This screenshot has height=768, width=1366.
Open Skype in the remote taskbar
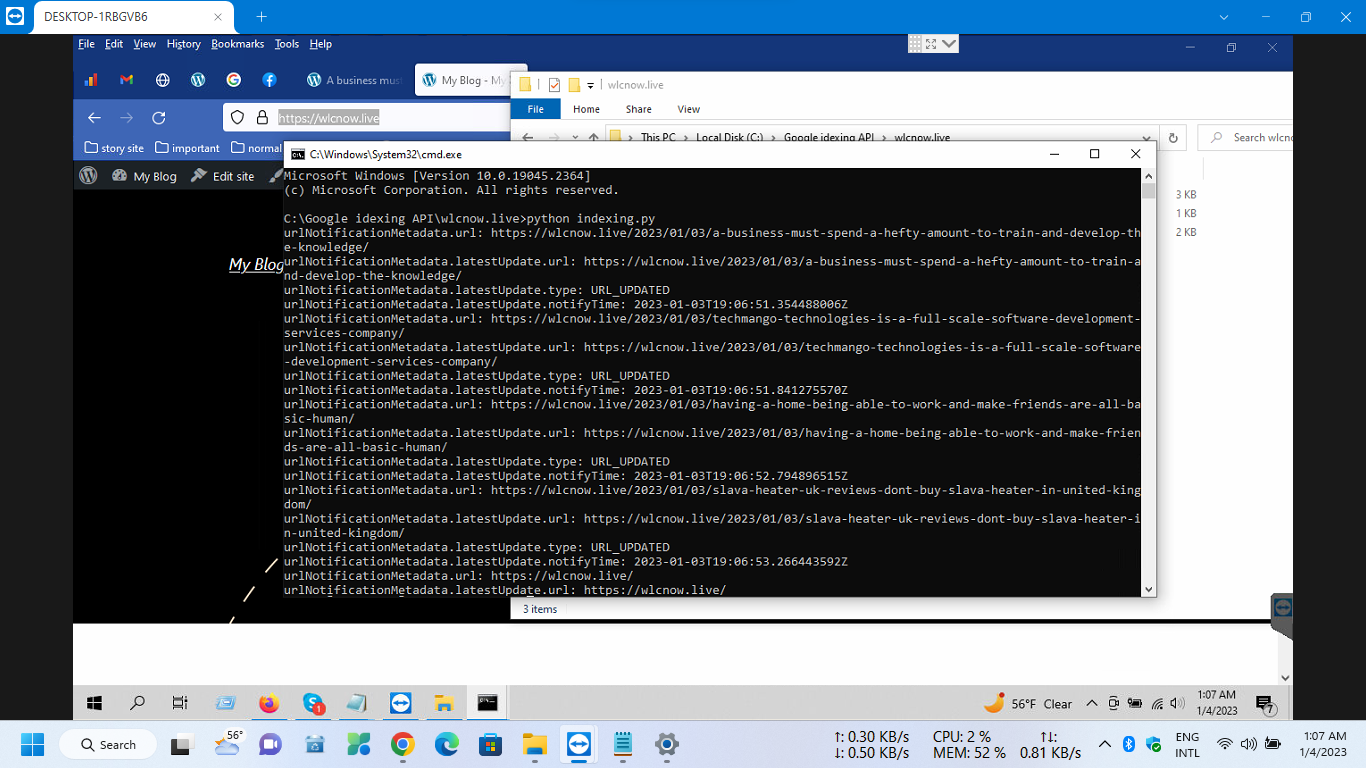[312, 703]
